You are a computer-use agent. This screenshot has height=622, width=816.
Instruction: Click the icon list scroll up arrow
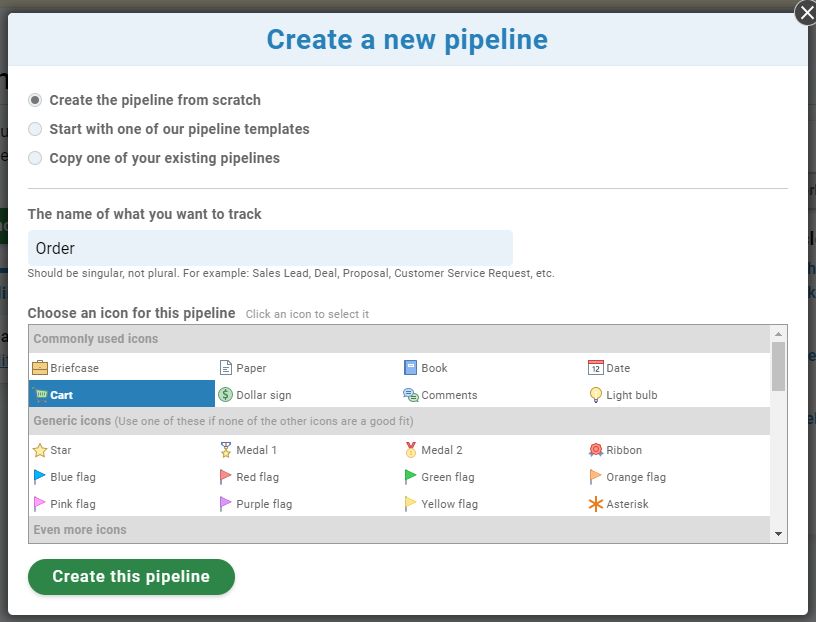pyautogui.click(x=779, y=334)
